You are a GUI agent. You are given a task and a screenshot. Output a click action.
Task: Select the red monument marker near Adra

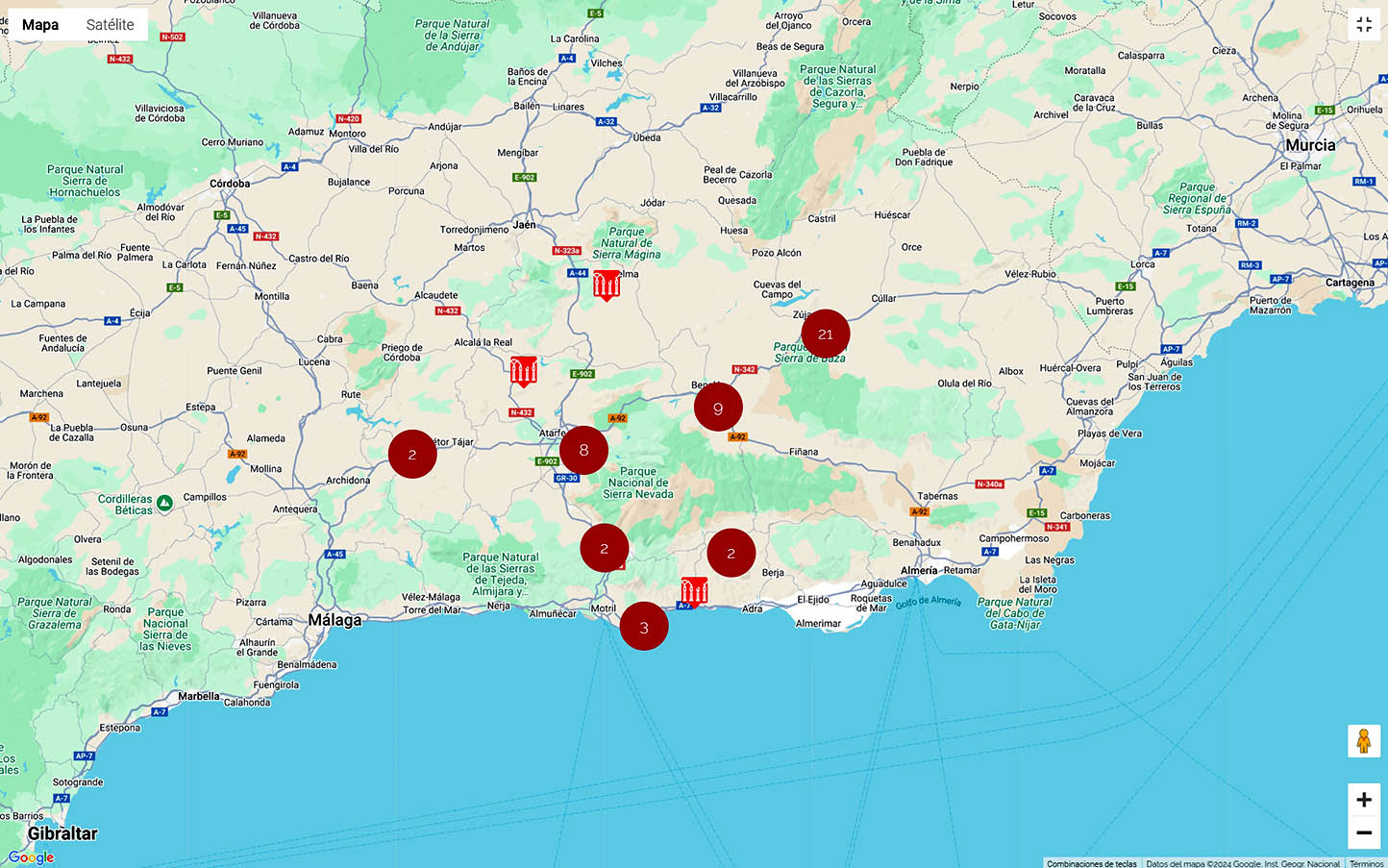pyautogui.click(x=694, y=590)
